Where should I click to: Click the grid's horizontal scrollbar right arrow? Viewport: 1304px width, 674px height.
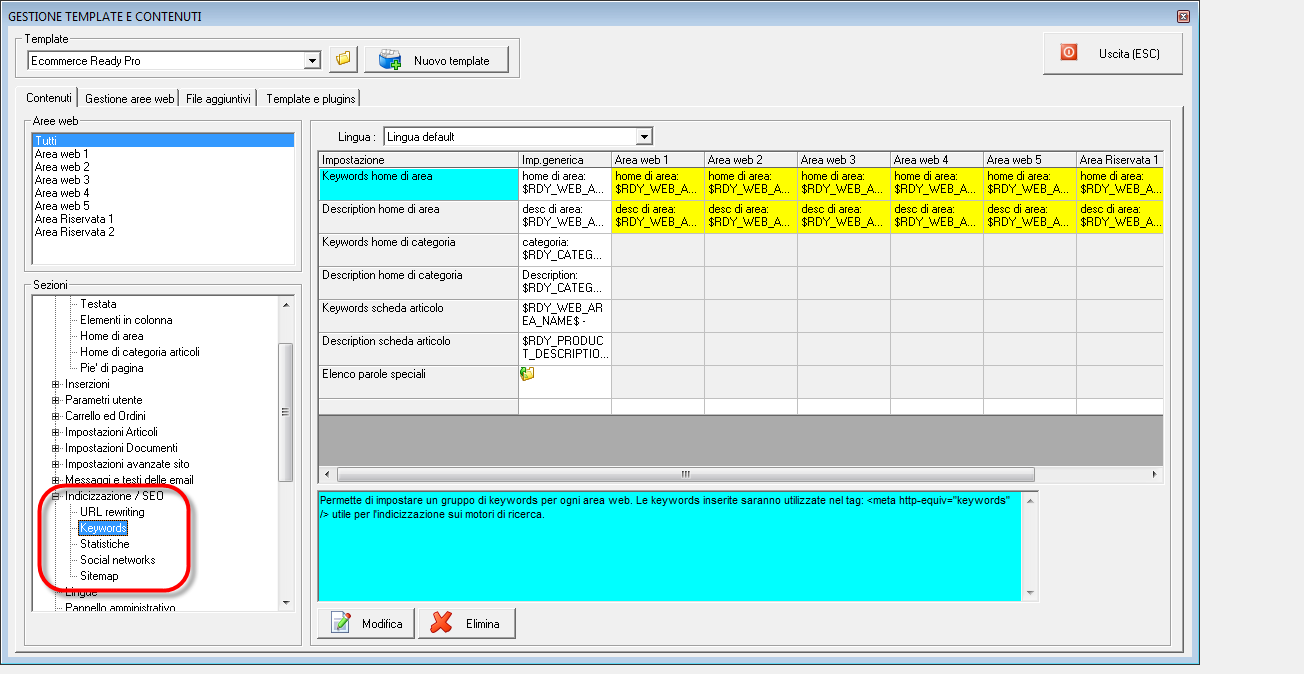click(x=1155, y=474)
